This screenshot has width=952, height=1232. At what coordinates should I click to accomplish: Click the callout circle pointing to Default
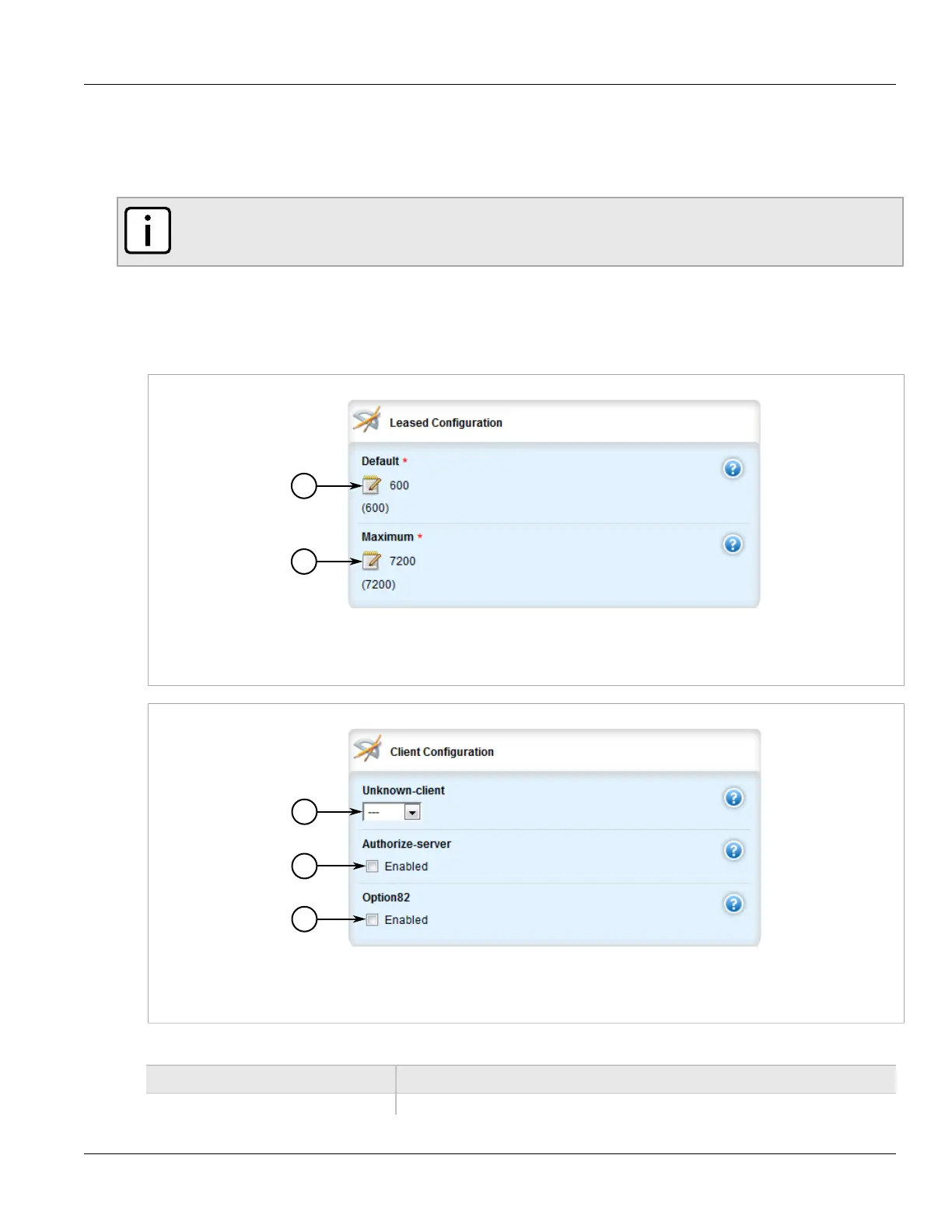pyautogui.click(x=304, y=486)
